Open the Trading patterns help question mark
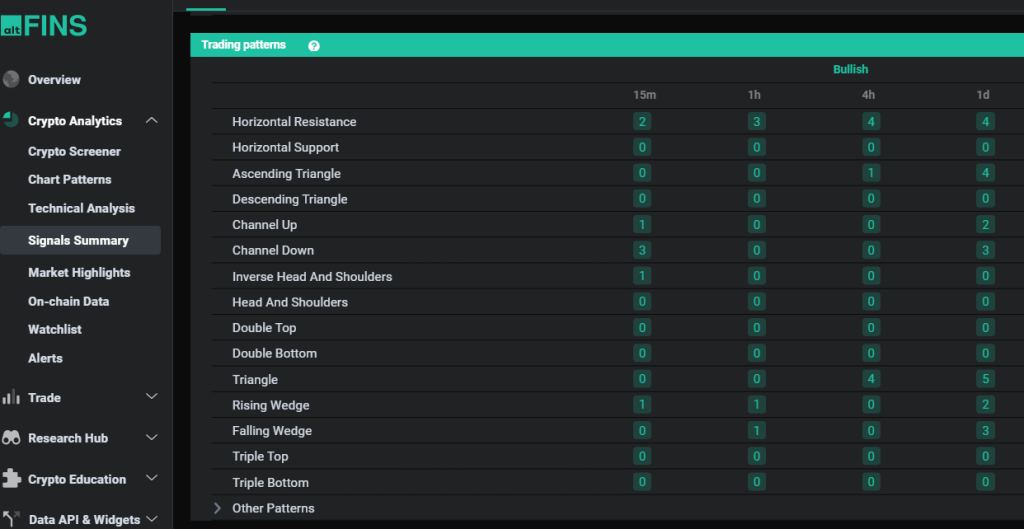The height and width of the screenshot is (529, 1024). point(314,46)
